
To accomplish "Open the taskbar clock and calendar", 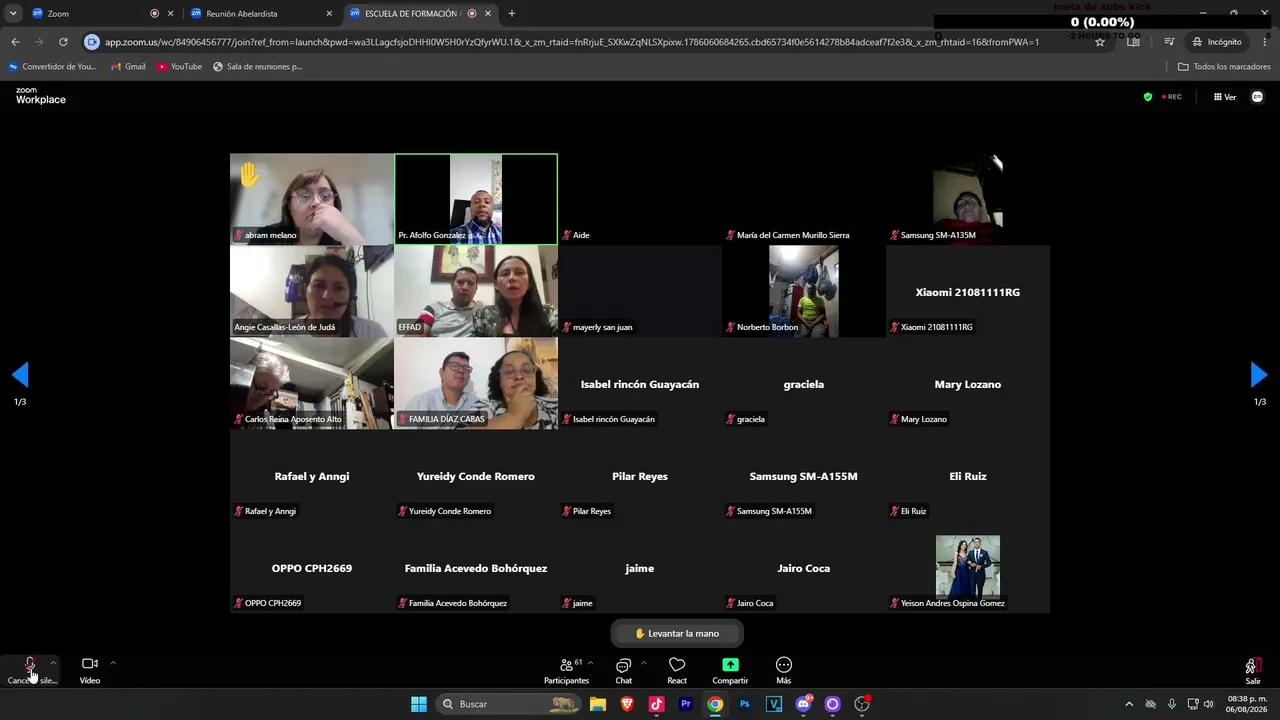I will point(1246,704).
